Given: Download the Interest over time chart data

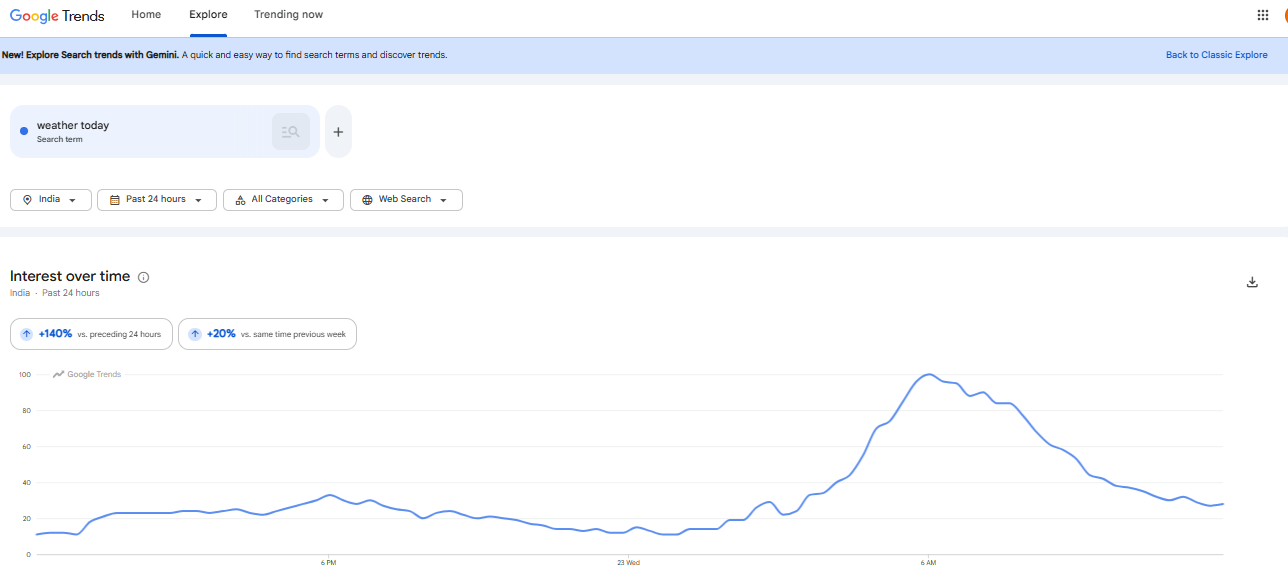Looking at the screenshot, I should click(x=1252, y=282).
